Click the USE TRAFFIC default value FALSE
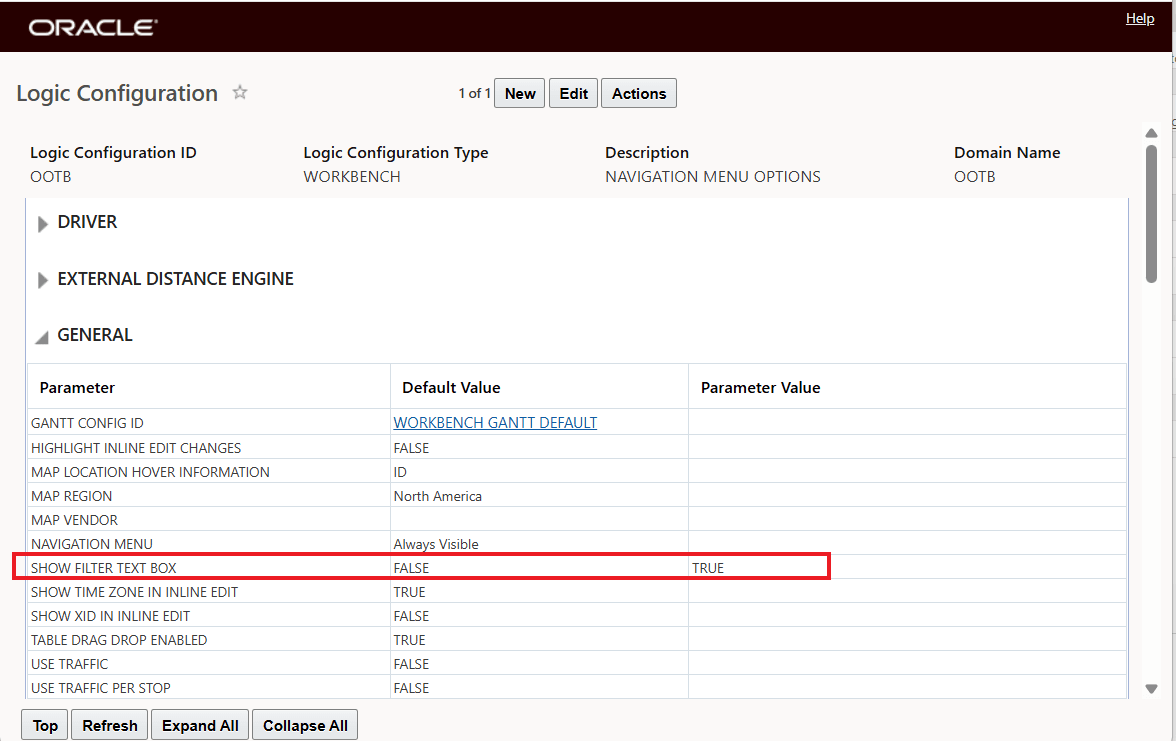The image size is (1176, 741). [x=411, y=663]
